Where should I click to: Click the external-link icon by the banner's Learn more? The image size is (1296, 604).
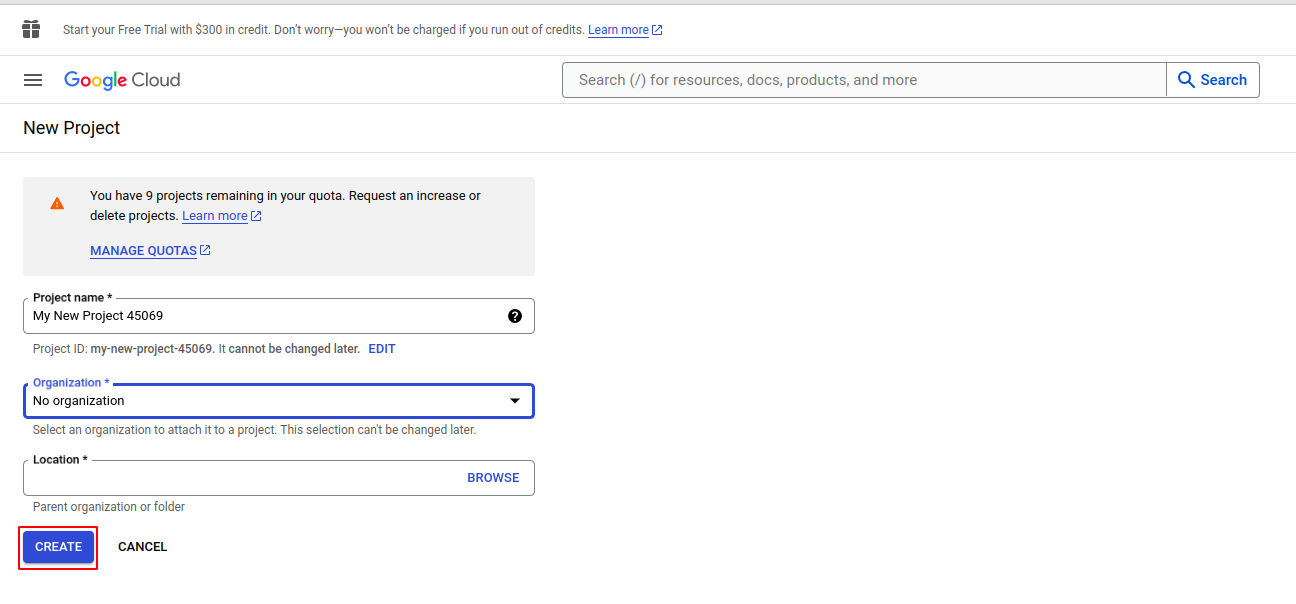[x=657, y=30]
